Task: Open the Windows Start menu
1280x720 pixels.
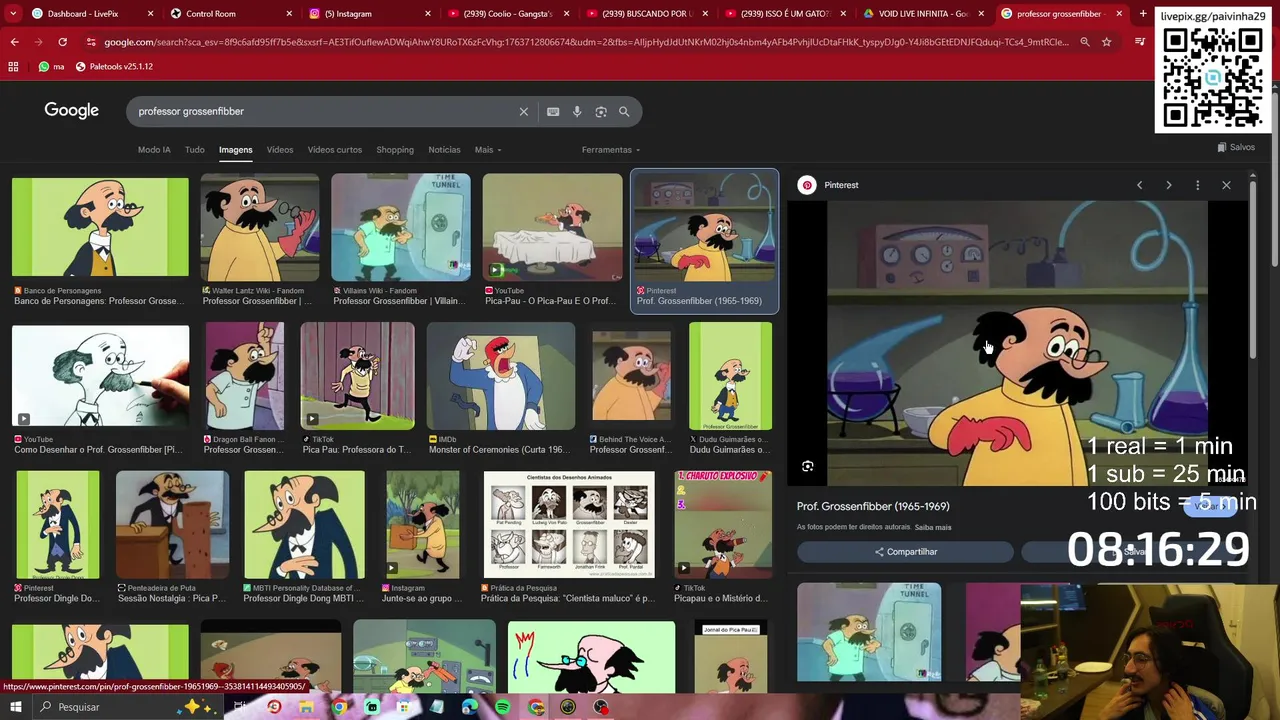Action: click(15, 707)
